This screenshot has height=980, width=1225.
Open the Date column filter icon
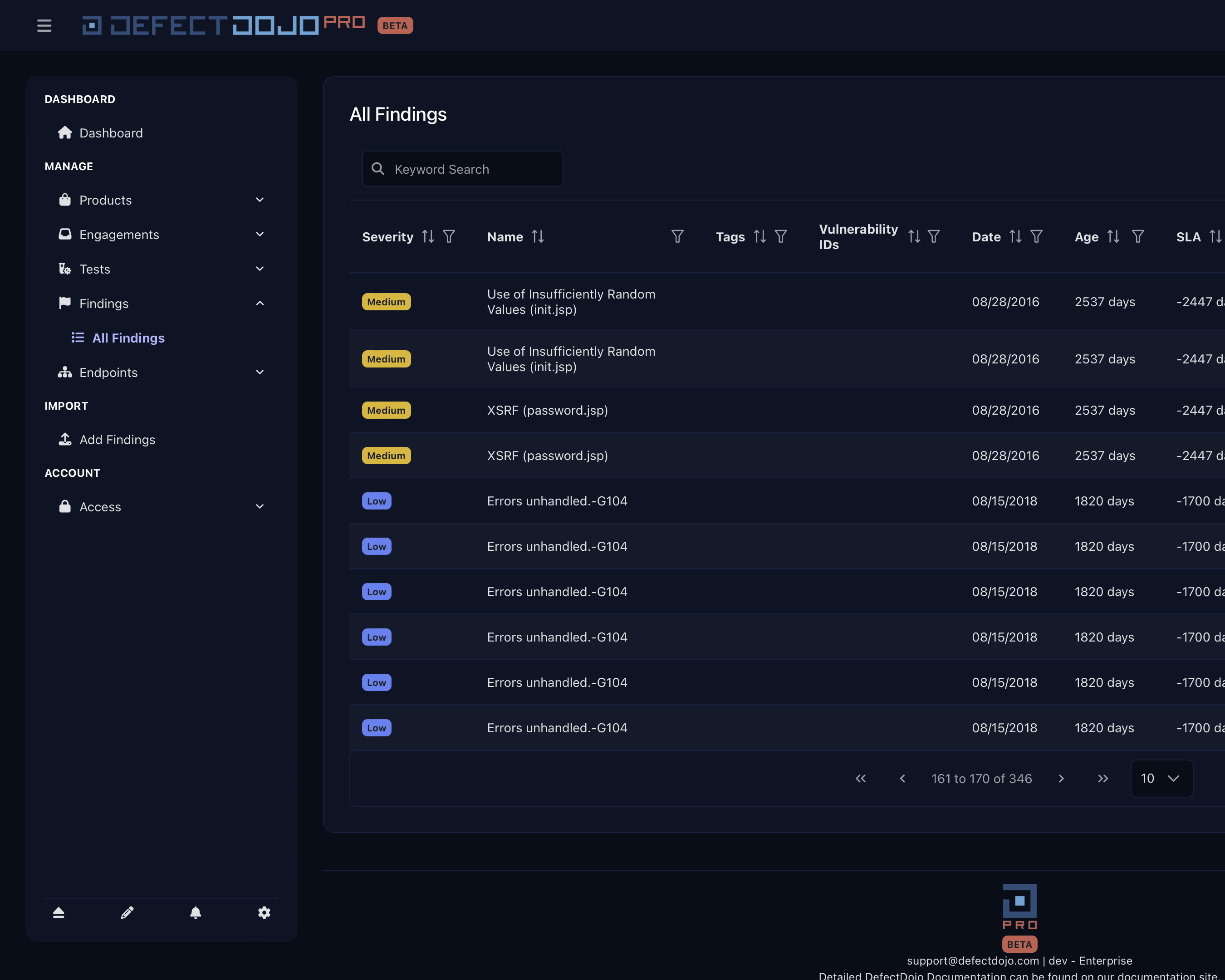click(1036, 236)
